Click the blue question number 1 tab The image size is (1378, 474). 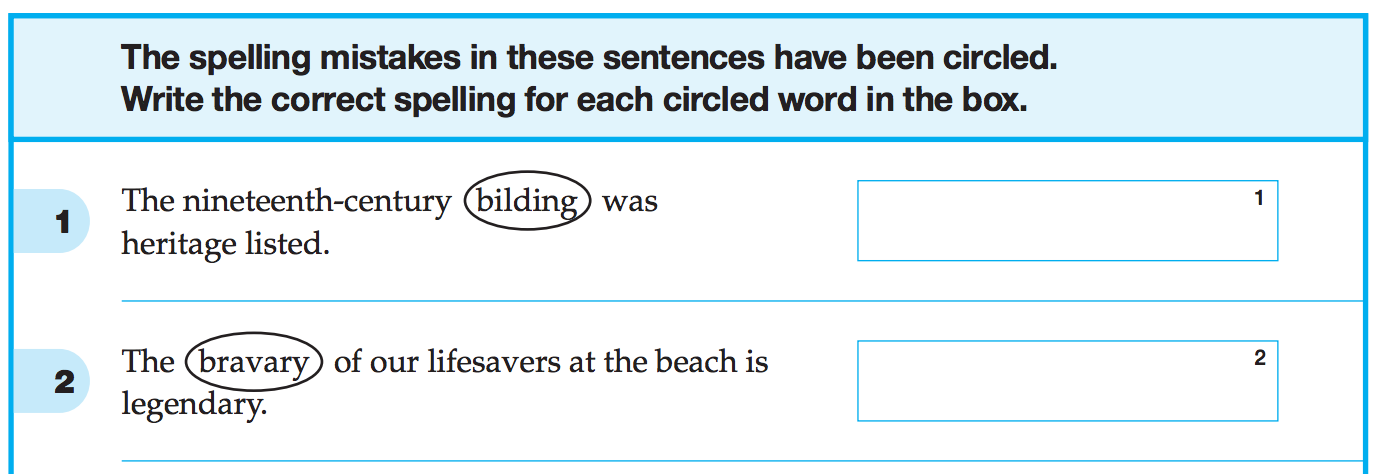point(62,221)
